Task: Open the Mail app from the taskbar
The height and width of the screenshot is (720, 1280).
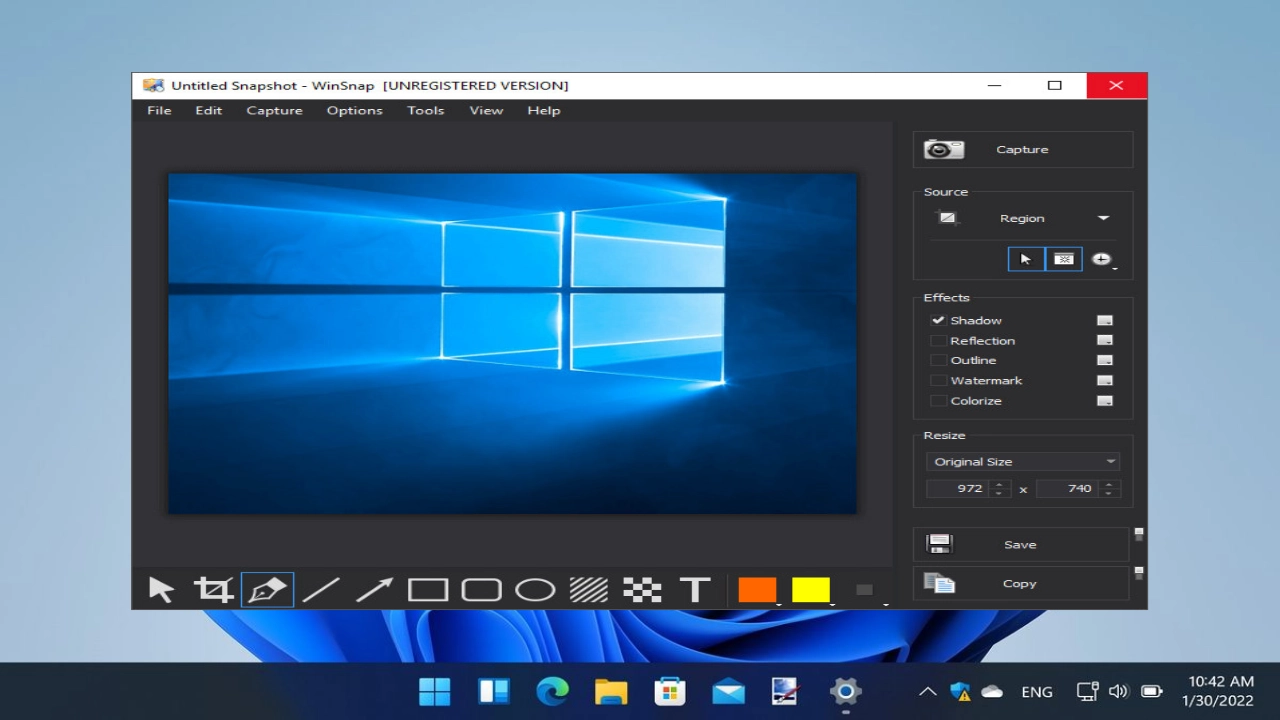Action: tap(728, 691)
